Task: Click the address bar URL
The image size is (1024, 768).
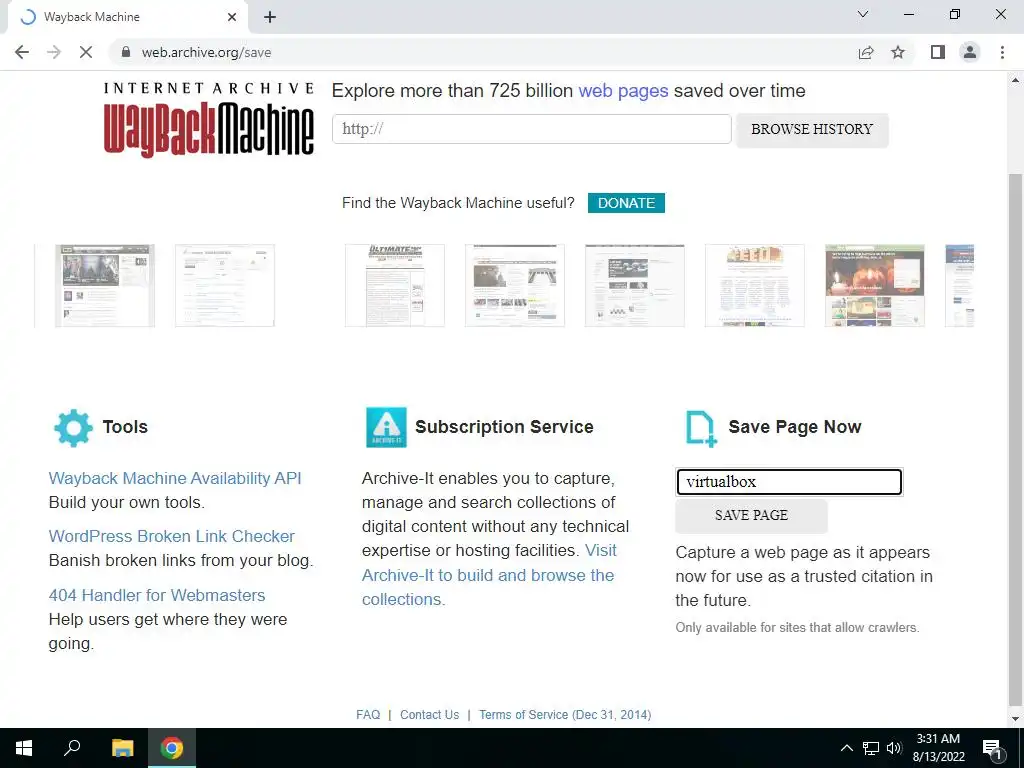Action: 206,52
